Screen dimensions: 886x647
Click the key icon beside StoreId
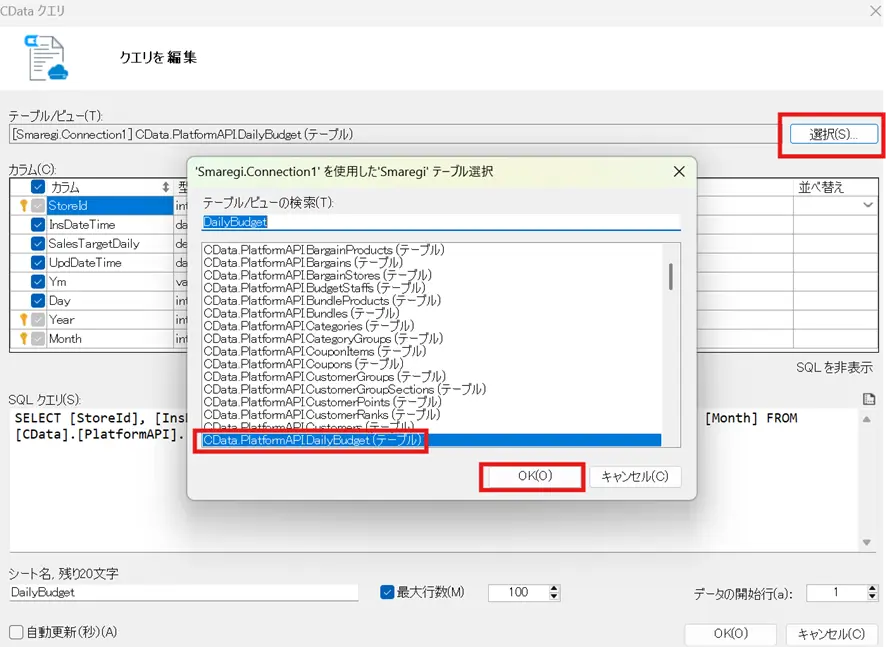coord(26,206)
